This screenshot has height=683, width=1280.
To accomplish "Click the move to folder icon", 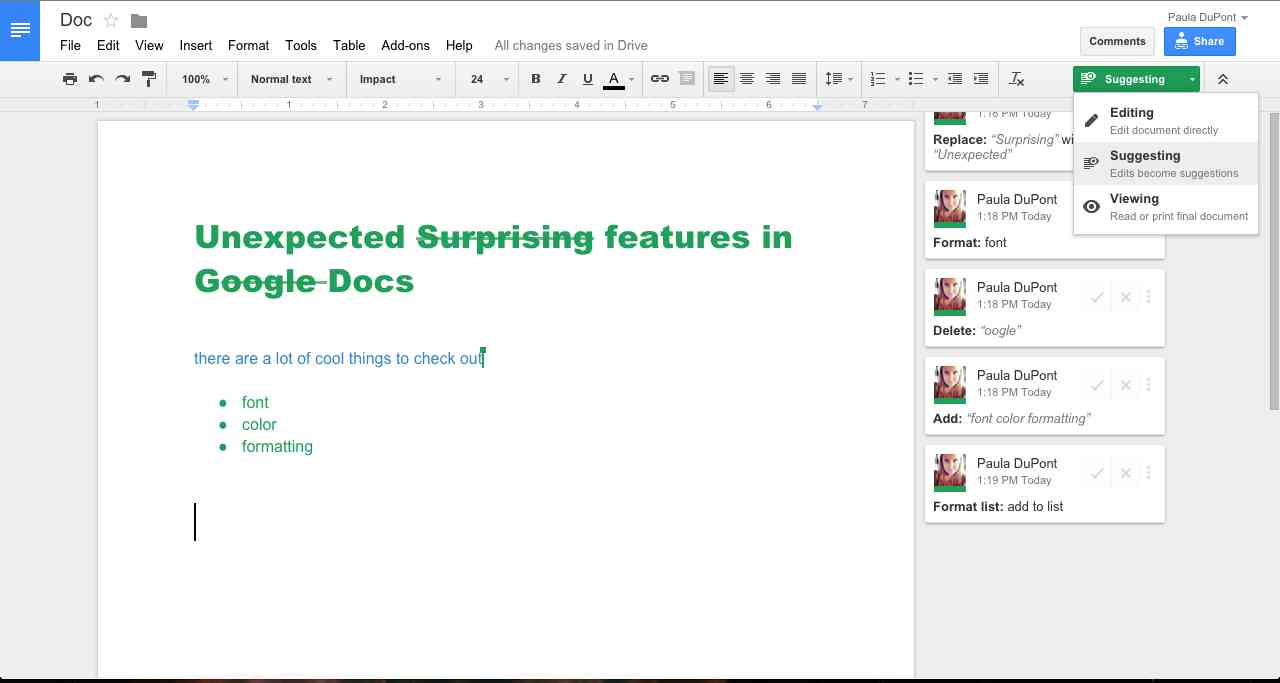I will tap(139, 20).
